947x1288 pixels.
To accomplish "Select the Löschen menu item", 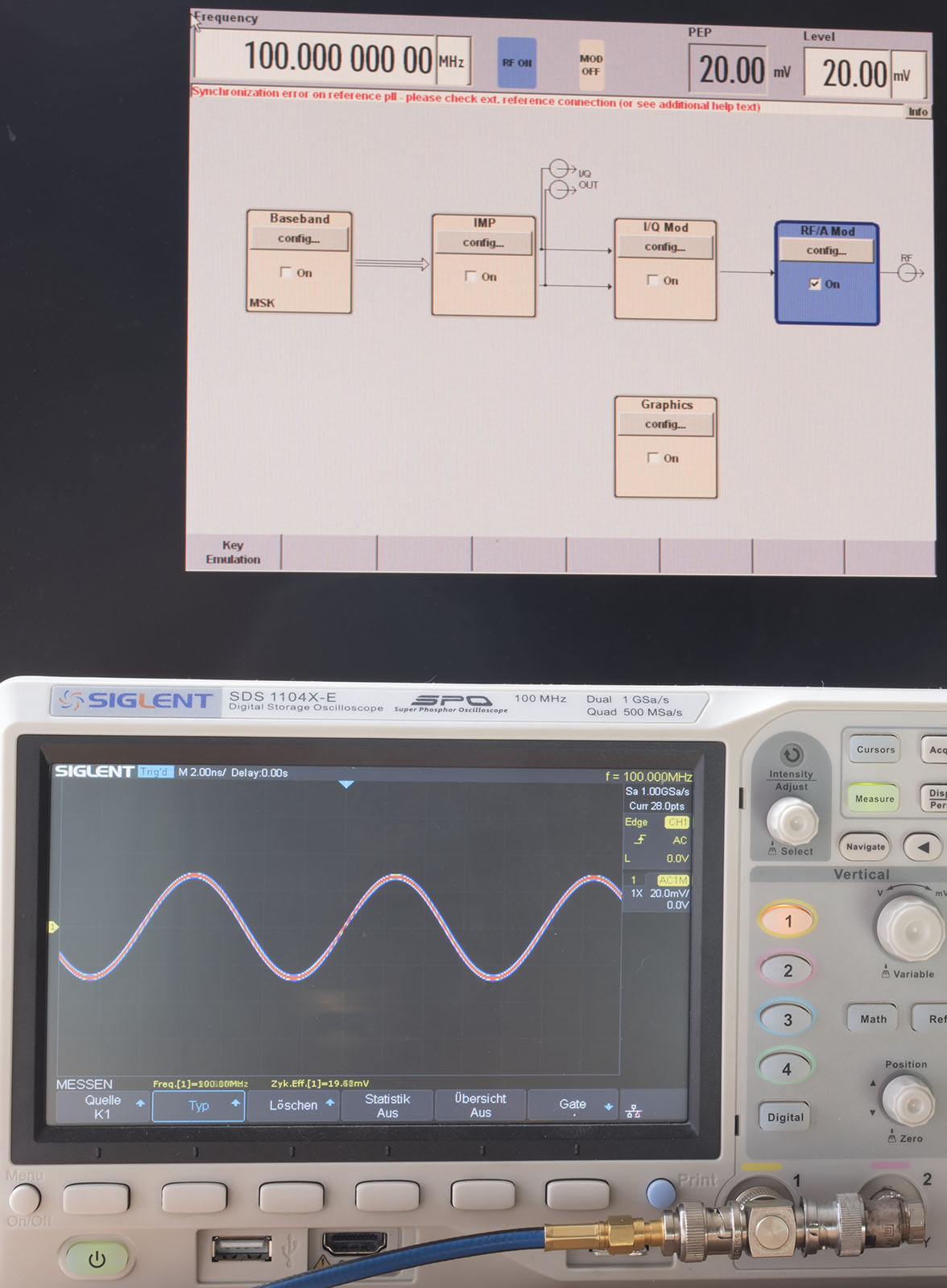I will [293, 1105].
